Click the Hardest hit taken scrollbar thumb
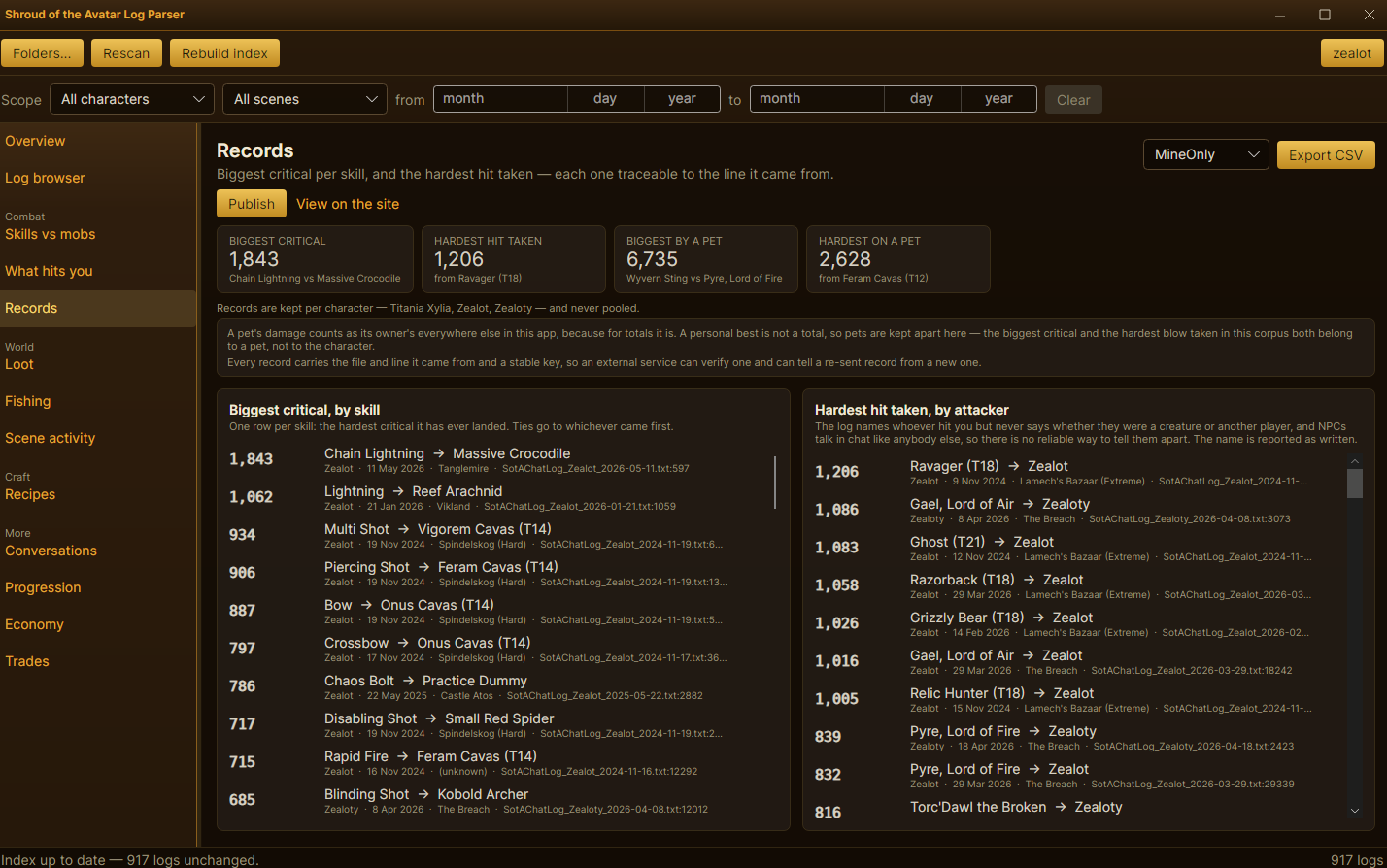This screenshot has height=868, width=1387. click(x=1355, y=484)
